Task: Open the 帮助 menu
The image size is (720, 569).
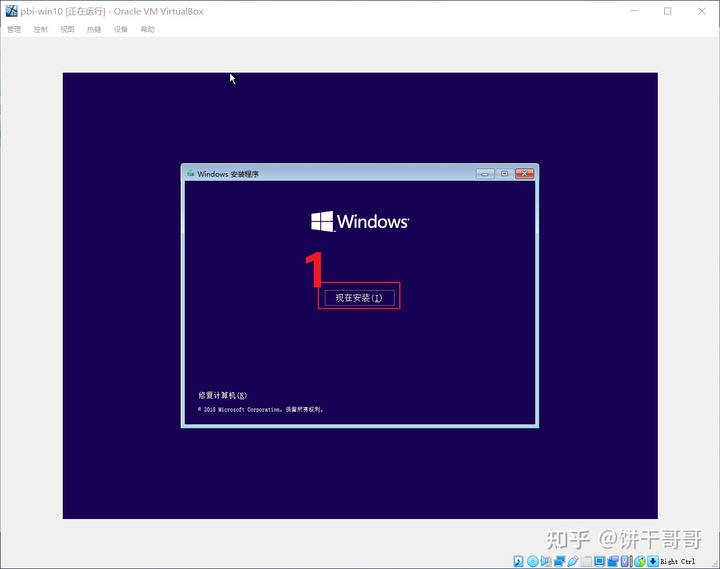Action: [147, 29]
